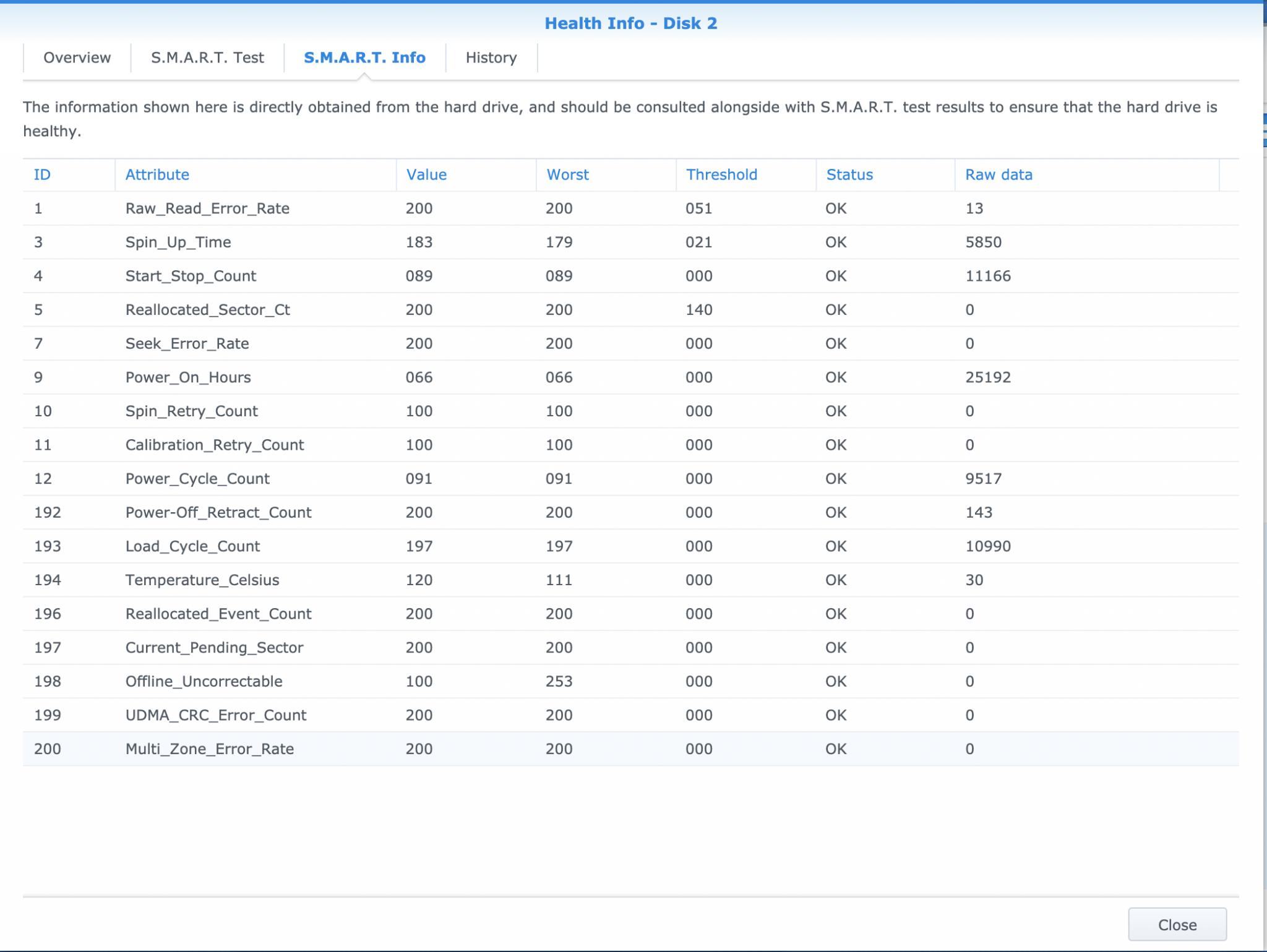Click OK status in Temperature_Celsius row
Viewport: 1267px width, 952px height.
(836, 580)
